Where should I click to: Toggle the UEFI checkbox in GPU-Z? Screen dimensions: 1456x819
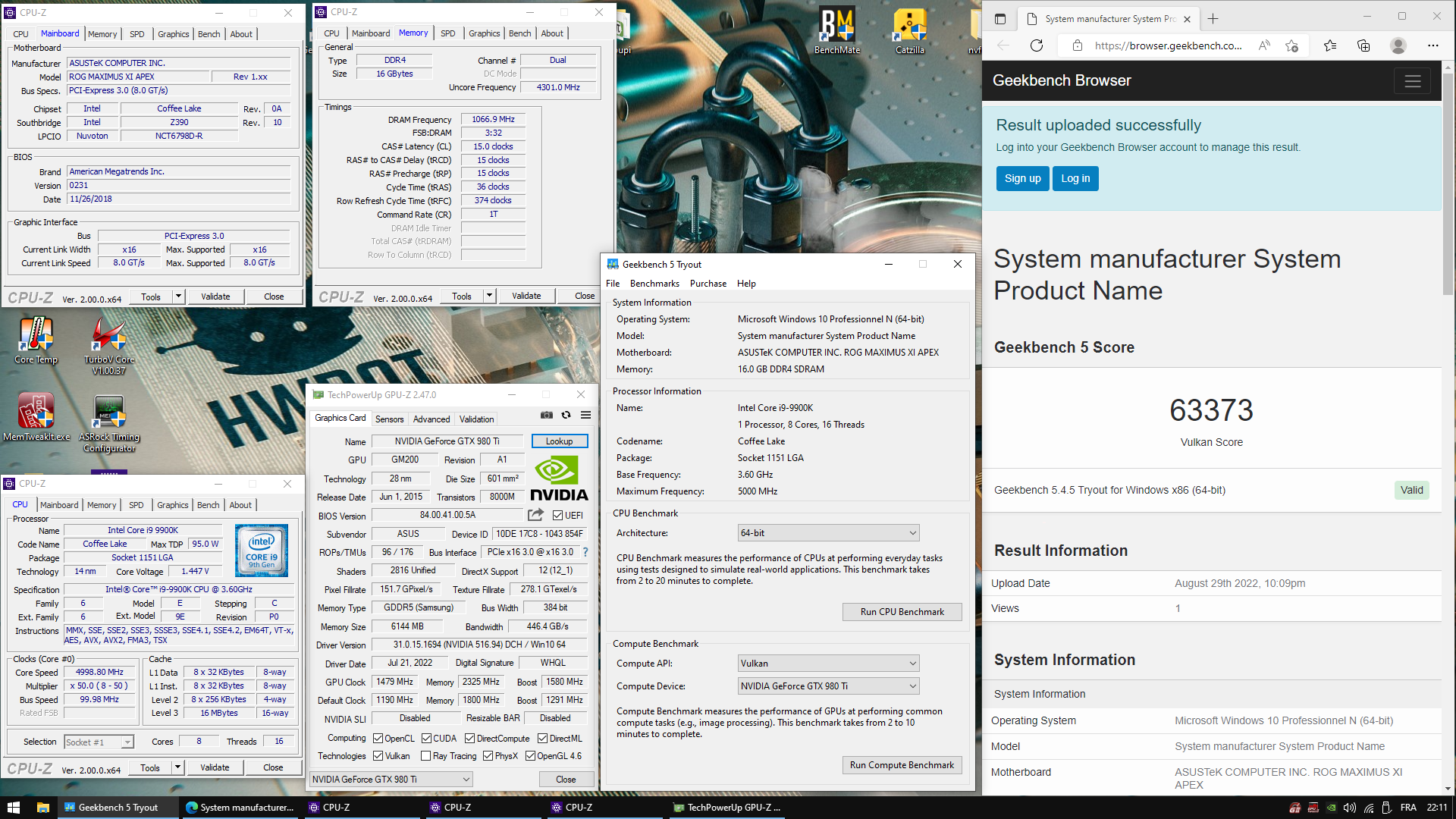click(557, 516)
